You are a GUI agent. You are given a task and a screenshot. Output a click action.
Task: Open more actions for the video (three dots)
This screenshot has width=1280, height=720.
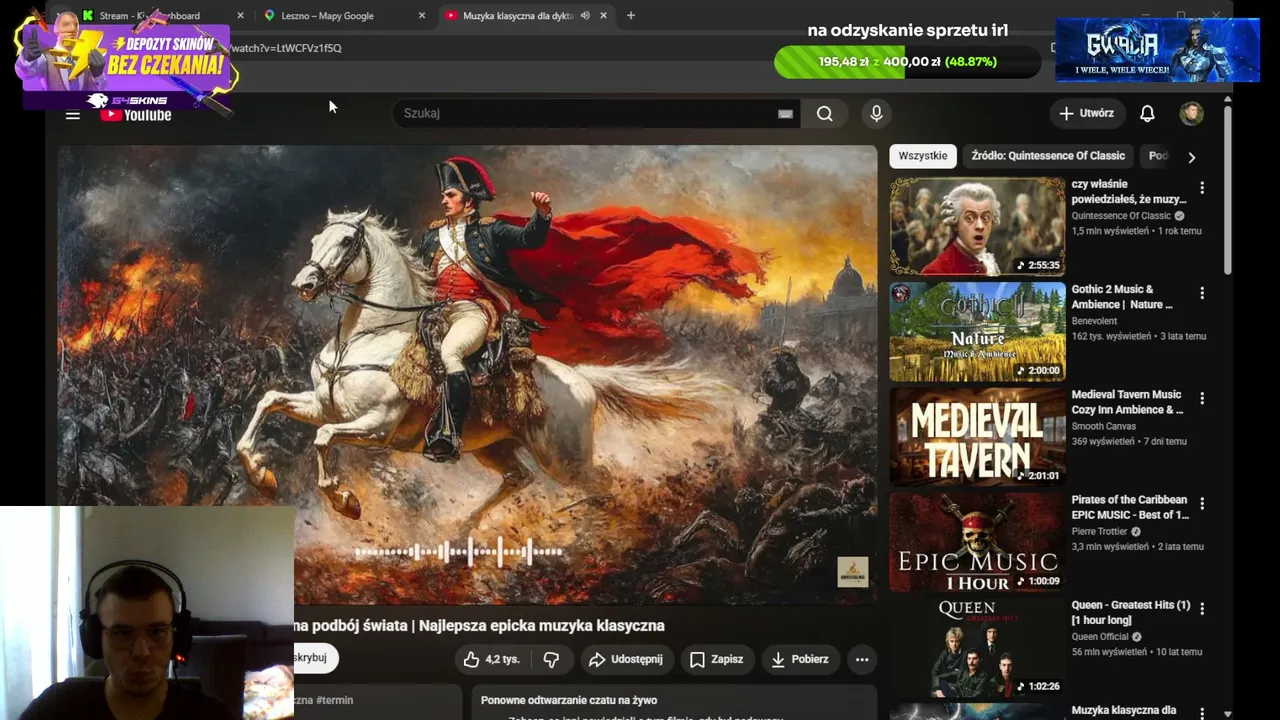tap(862, 659)
